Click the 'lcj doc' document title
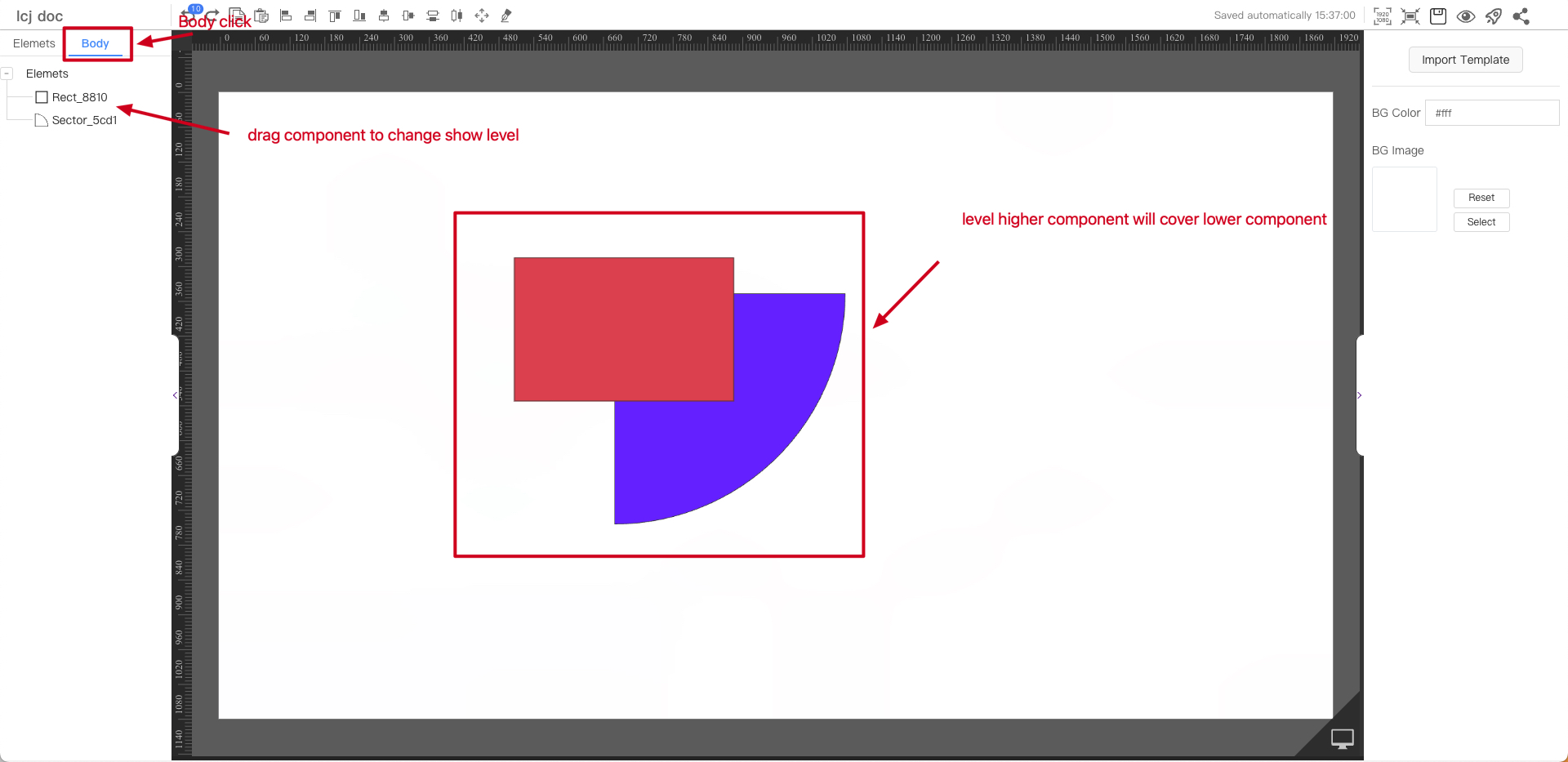 tap(39, 16)
